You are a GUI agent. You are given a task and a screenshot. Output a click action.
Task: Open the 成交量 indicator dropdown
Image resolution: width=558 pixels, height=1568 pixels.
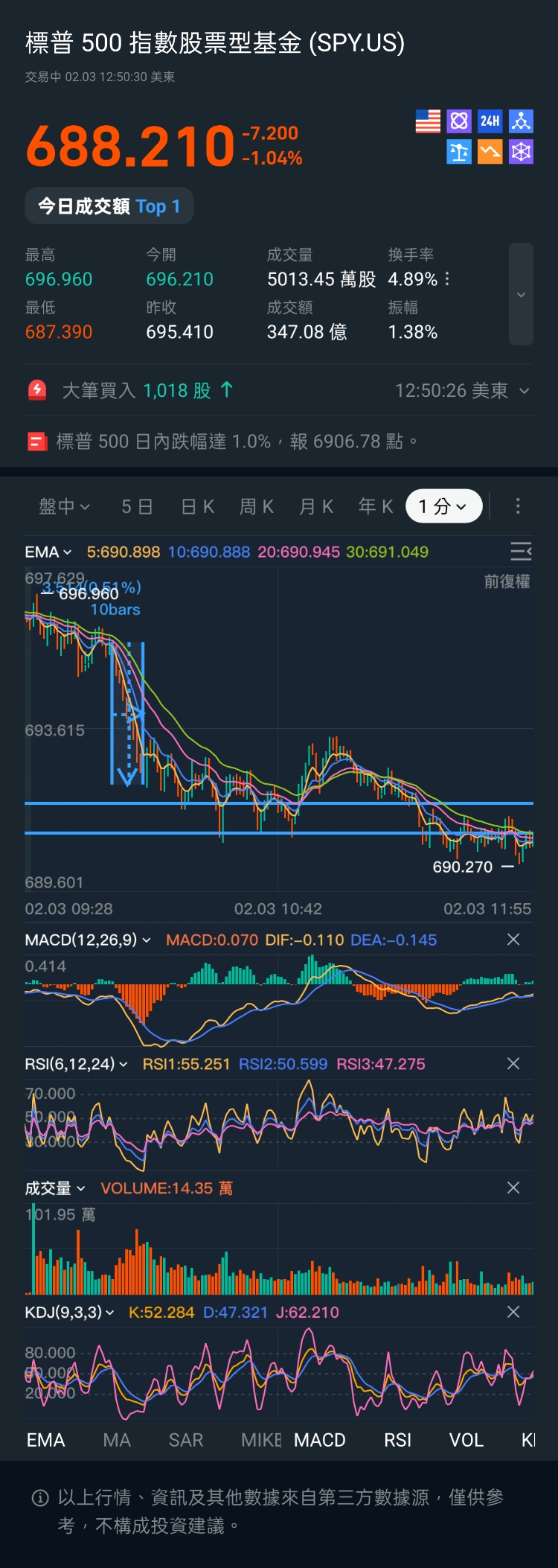pos(55,1188)
